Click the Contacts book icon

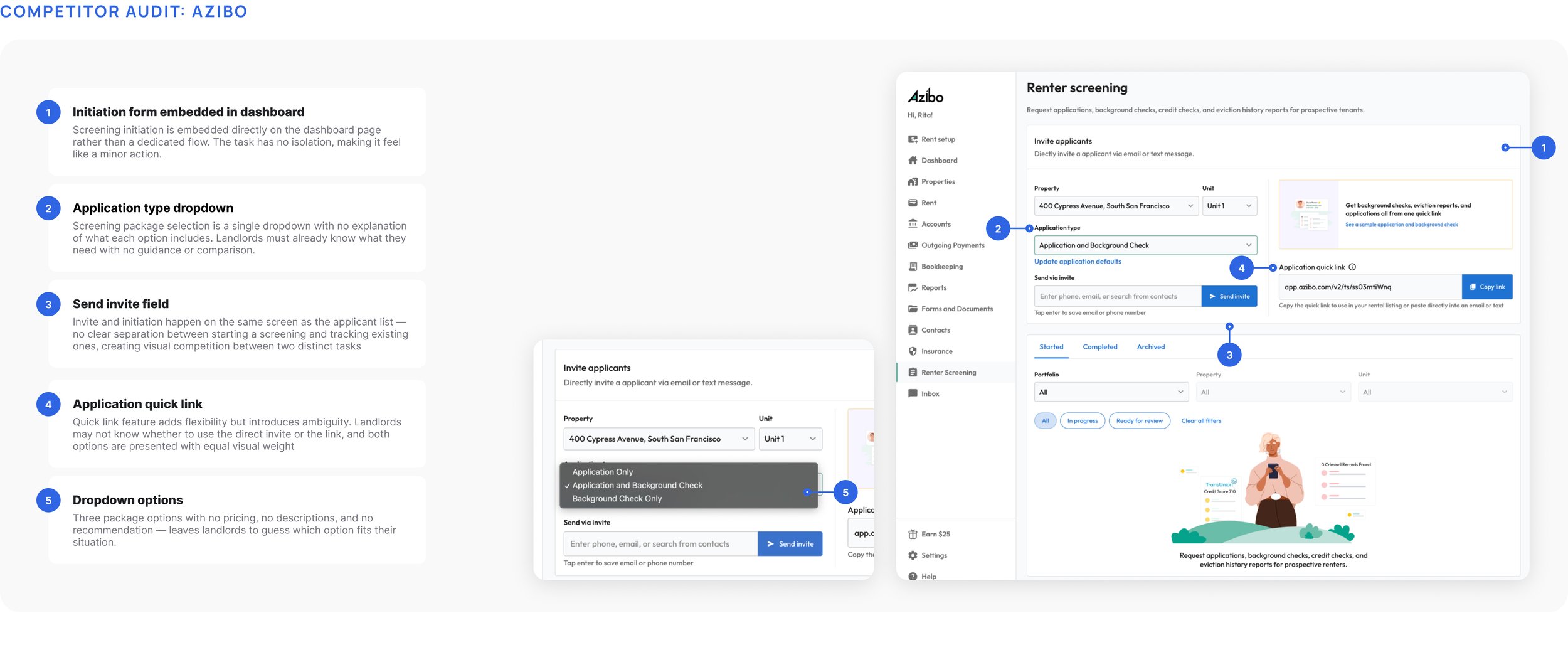913,330
